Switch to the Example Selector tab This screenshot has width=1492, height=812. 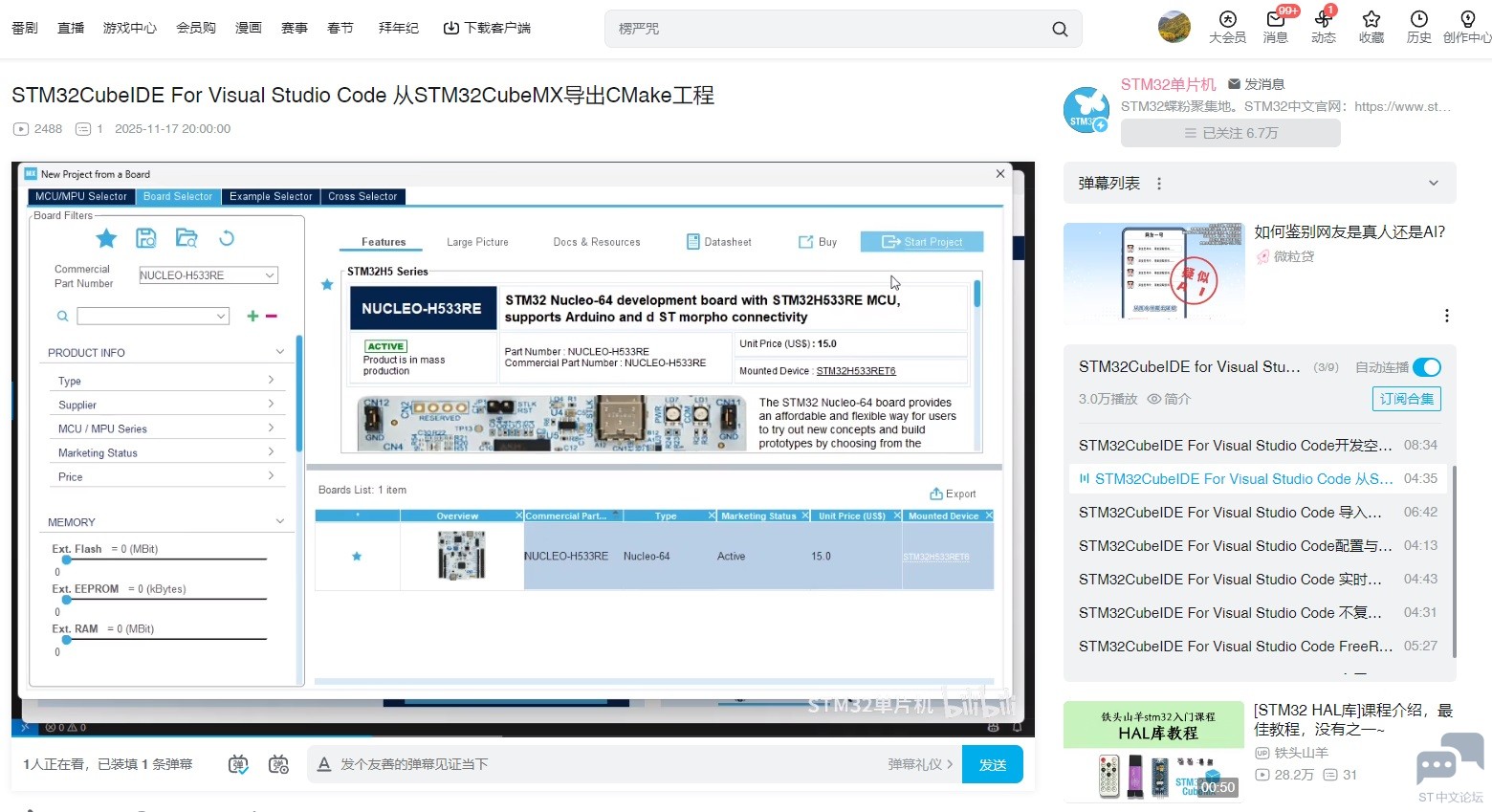click(x=271, y=196)
